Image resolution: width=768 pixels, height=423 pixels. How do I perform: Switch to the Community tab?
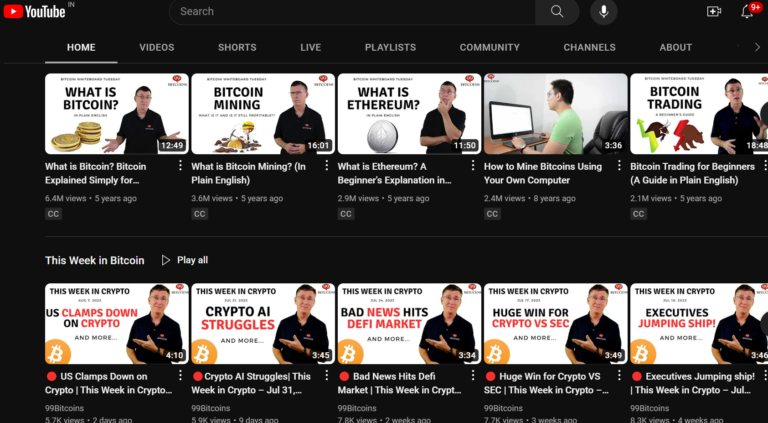[x=489, y=47]
